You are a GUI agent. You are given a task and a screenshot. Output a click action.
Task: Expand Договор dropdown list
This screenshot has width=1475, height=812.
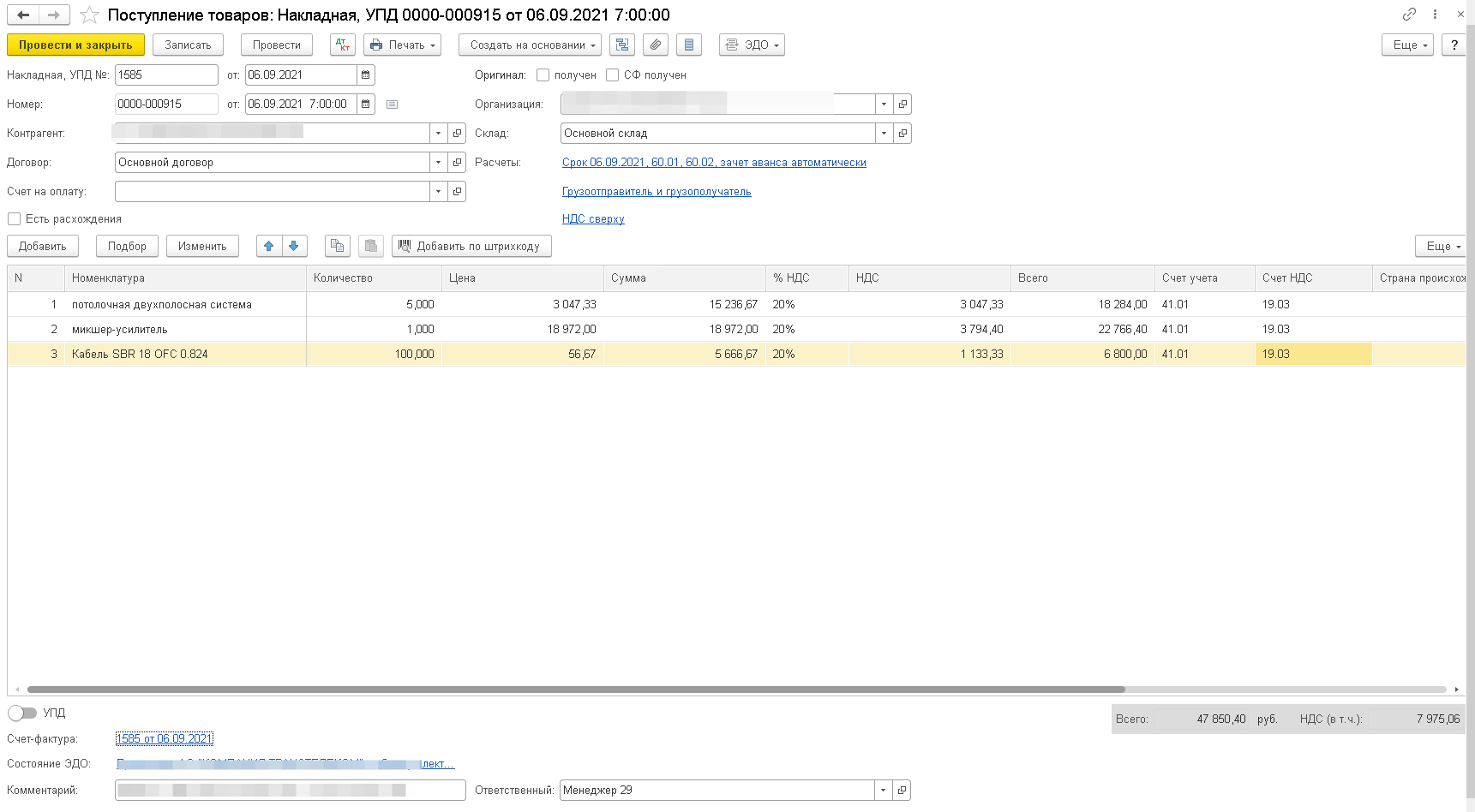(x=439, y=163)
